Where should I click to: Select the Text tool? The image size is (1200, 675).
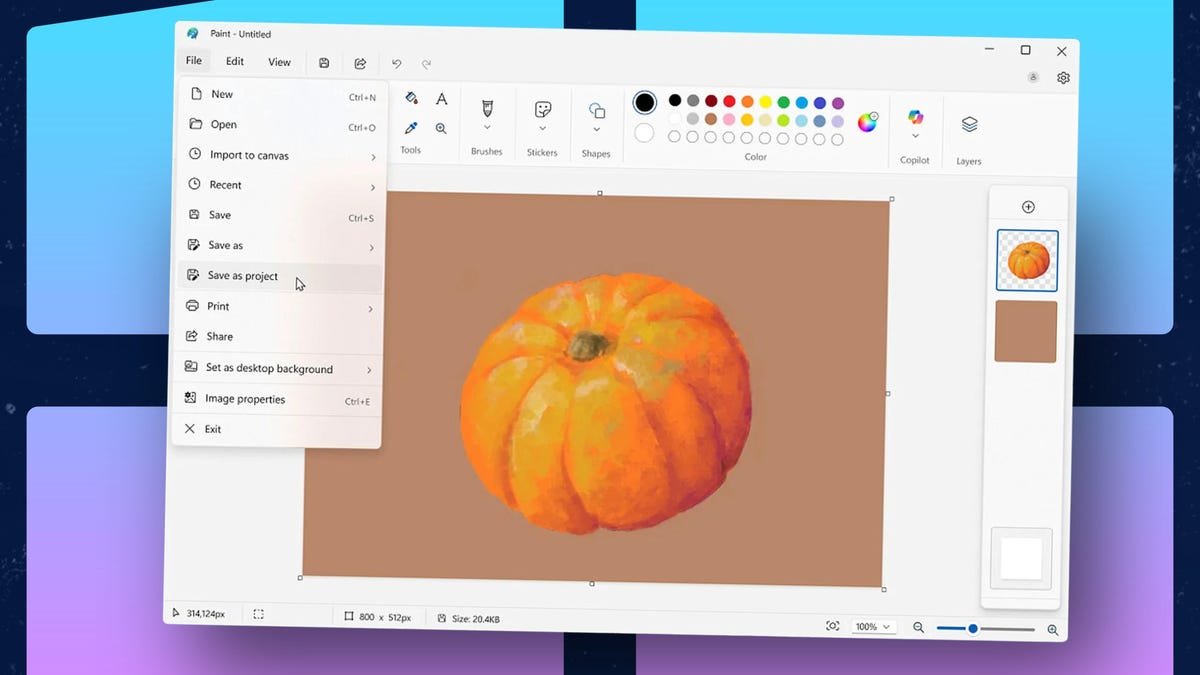pos(441,98)
